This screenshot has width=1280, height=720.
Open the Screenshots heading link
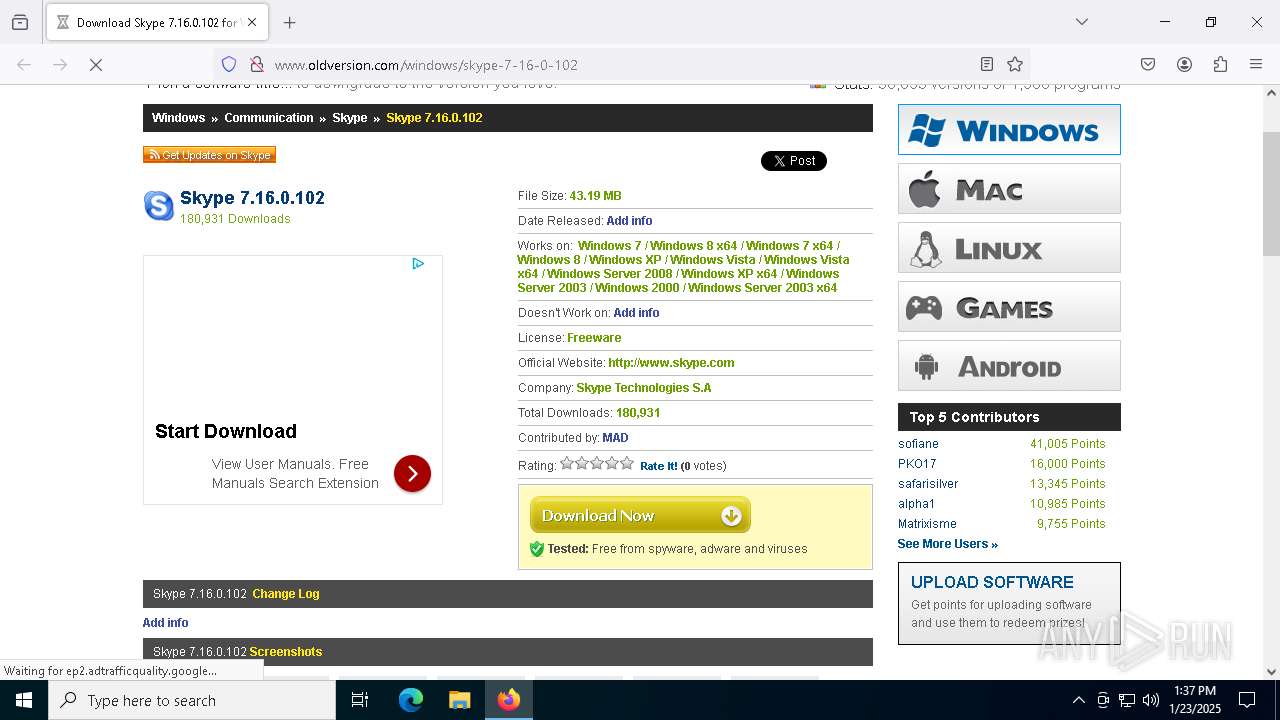point(286,652)
